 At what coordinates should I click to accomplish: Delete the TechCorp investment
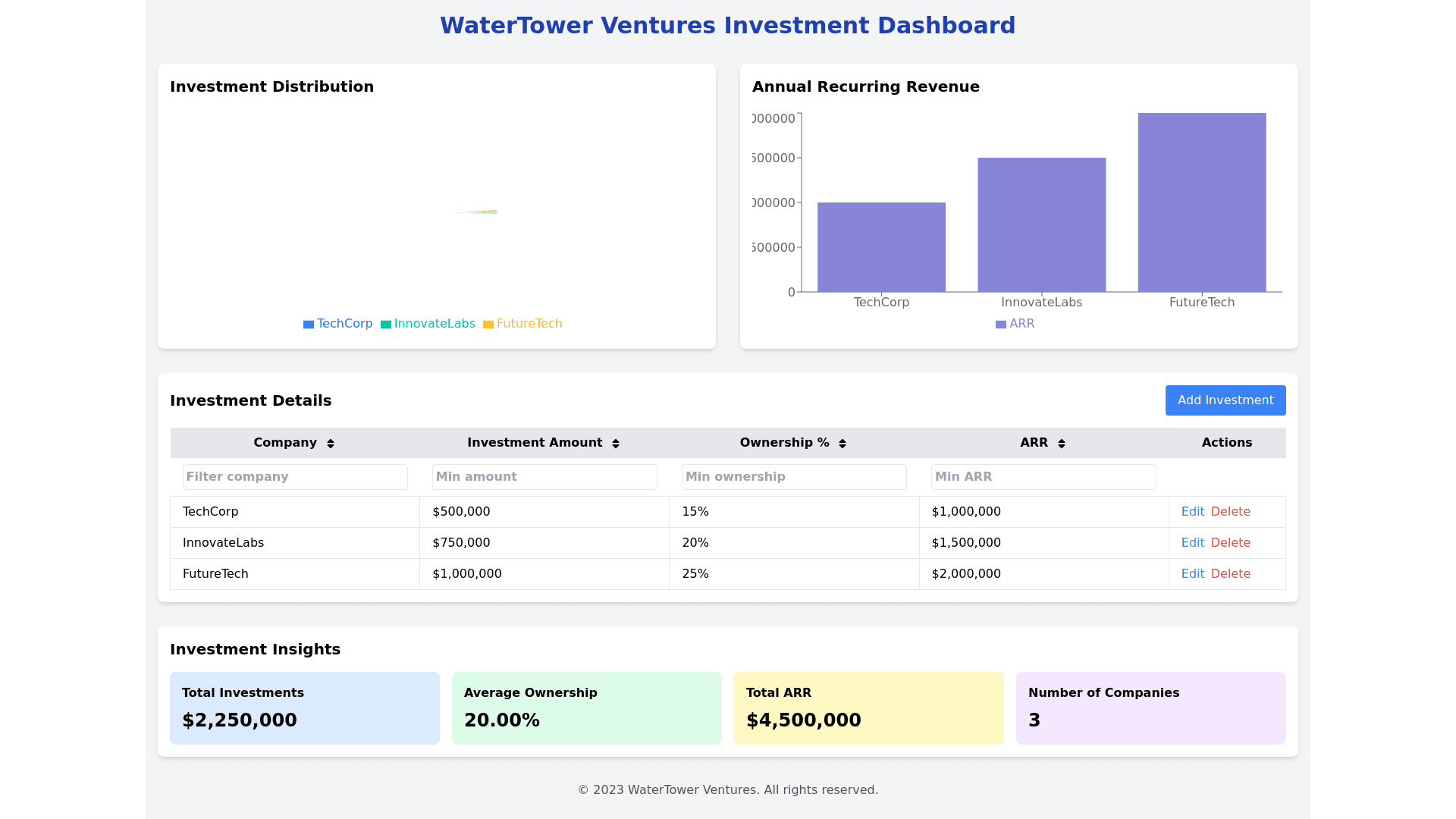tap(1230, 512)
